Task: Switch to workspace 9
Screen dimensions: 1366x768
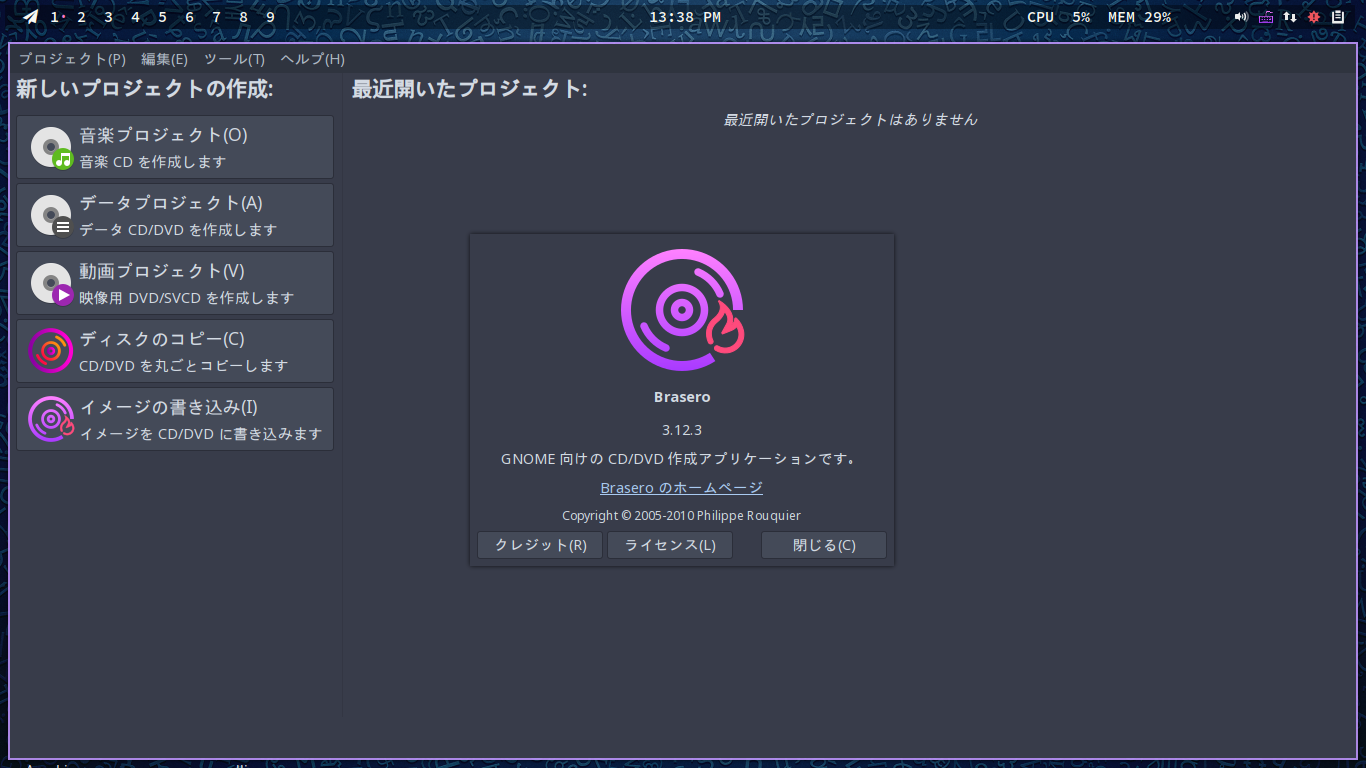Action: [x=270, y=17]
